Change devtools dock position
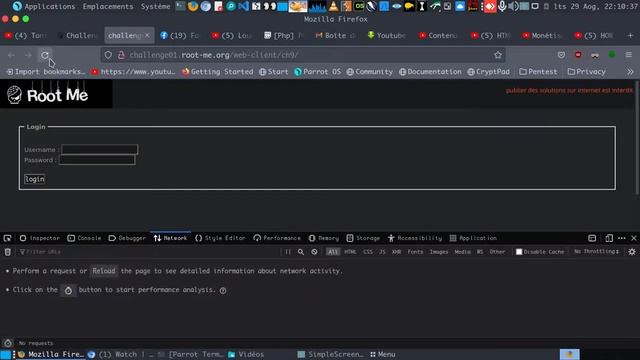The width and height of the screenshot is (640, 360). pyautogui.click(x=592, y=238)
